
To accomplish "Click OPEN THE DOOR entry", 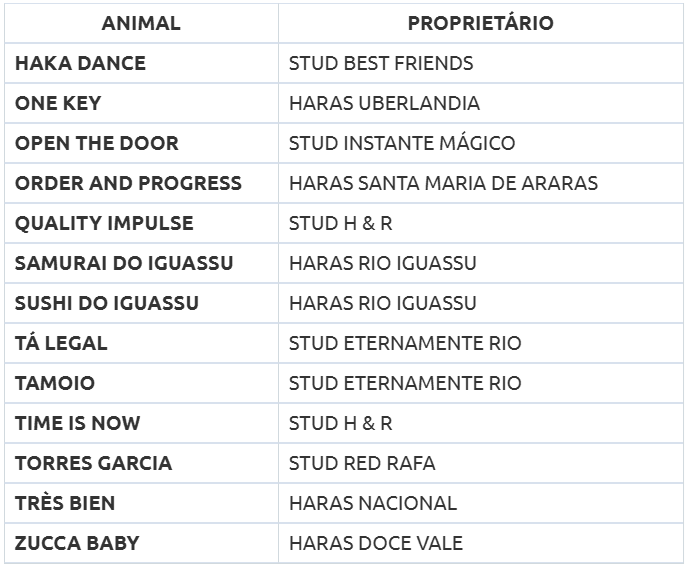I will point(97,144).
